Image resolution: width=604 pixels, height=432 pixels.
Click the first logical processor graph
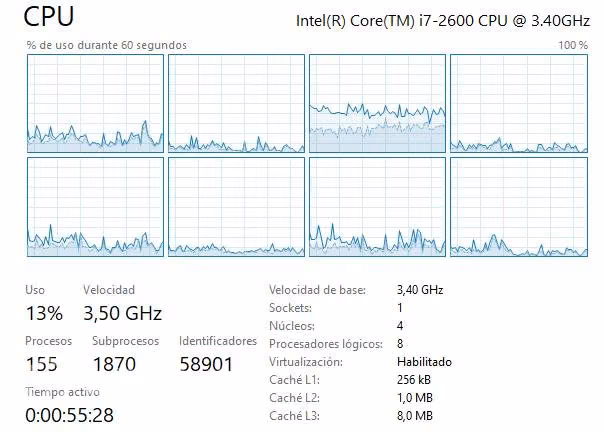click(x=96, y=103)
